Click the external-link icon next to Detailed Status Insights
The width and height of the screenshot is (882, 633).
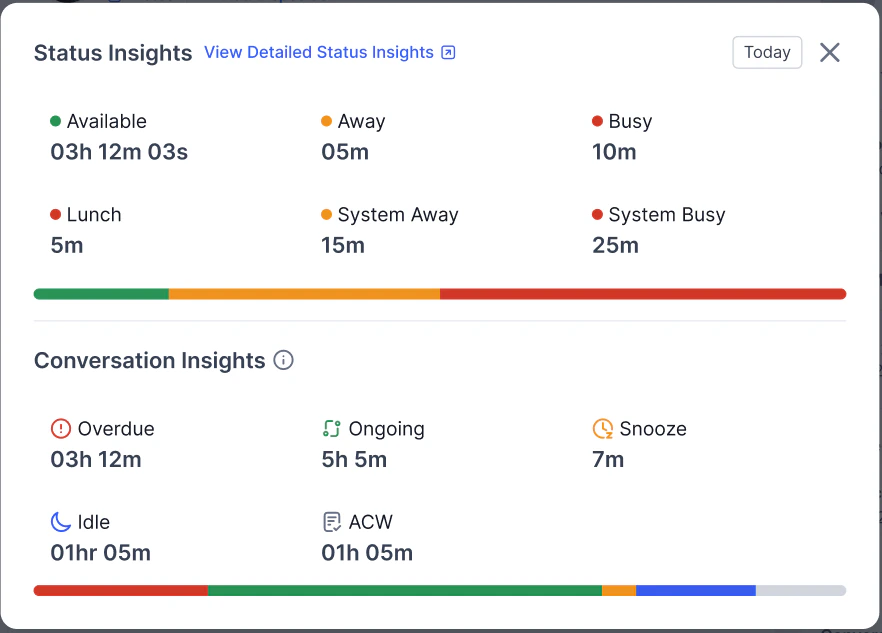pyautogui.click(x=448, y=52)
